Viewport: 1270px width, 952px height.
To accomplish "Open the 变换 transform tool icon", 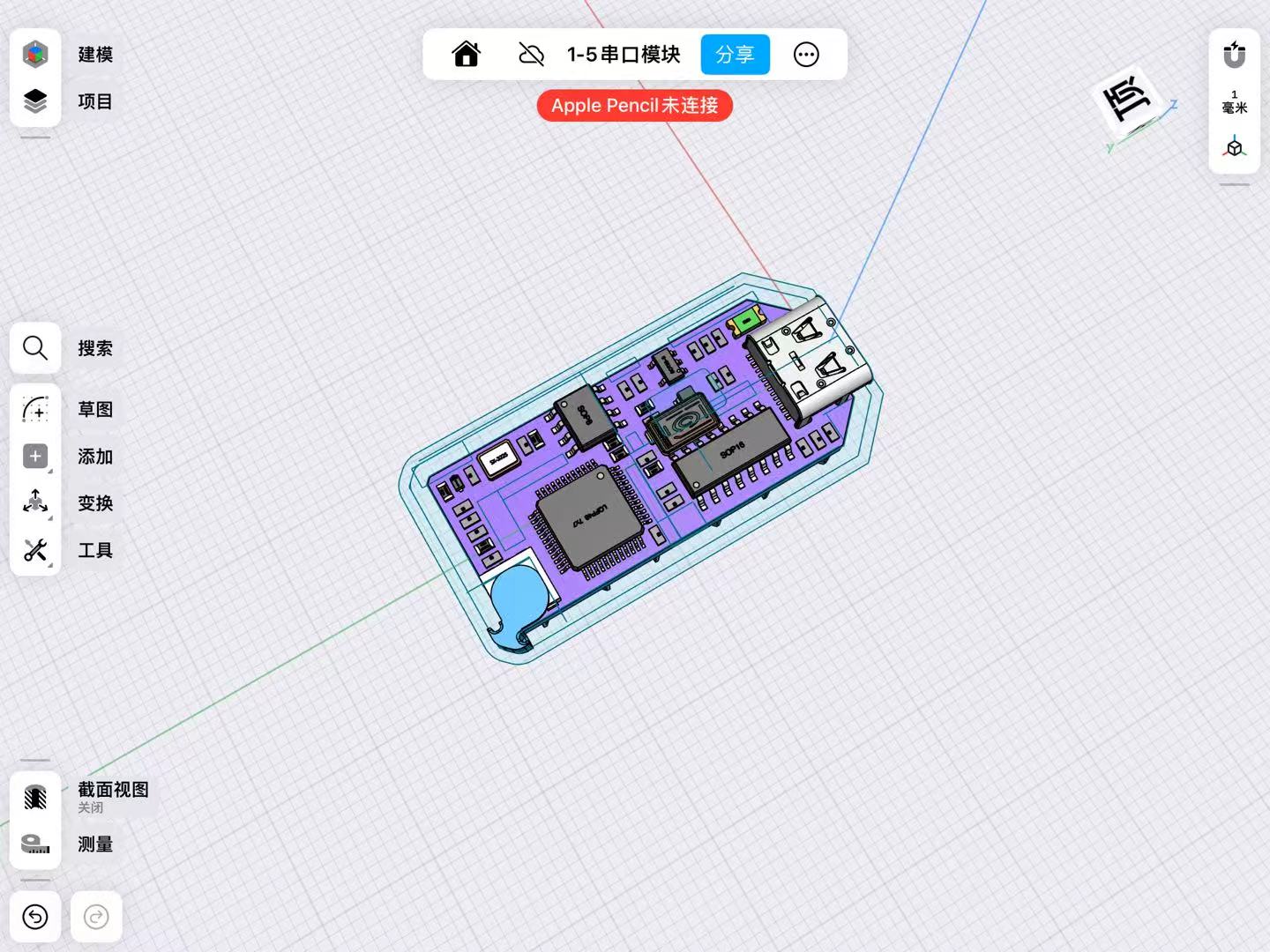I will [35, 502].
